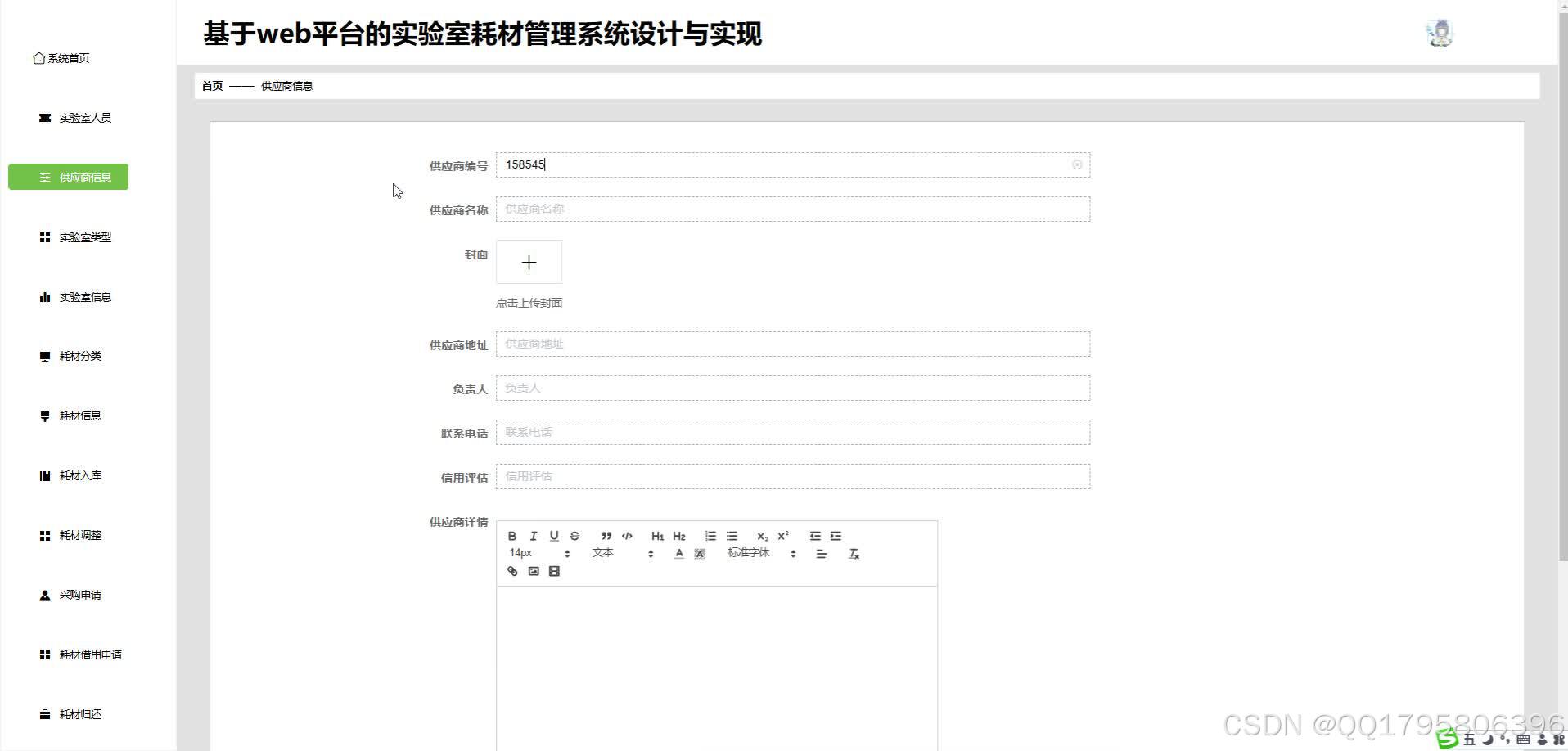1568x751 pixels.
Task: Click the code block icon in editor
Action: pos(627,536)
